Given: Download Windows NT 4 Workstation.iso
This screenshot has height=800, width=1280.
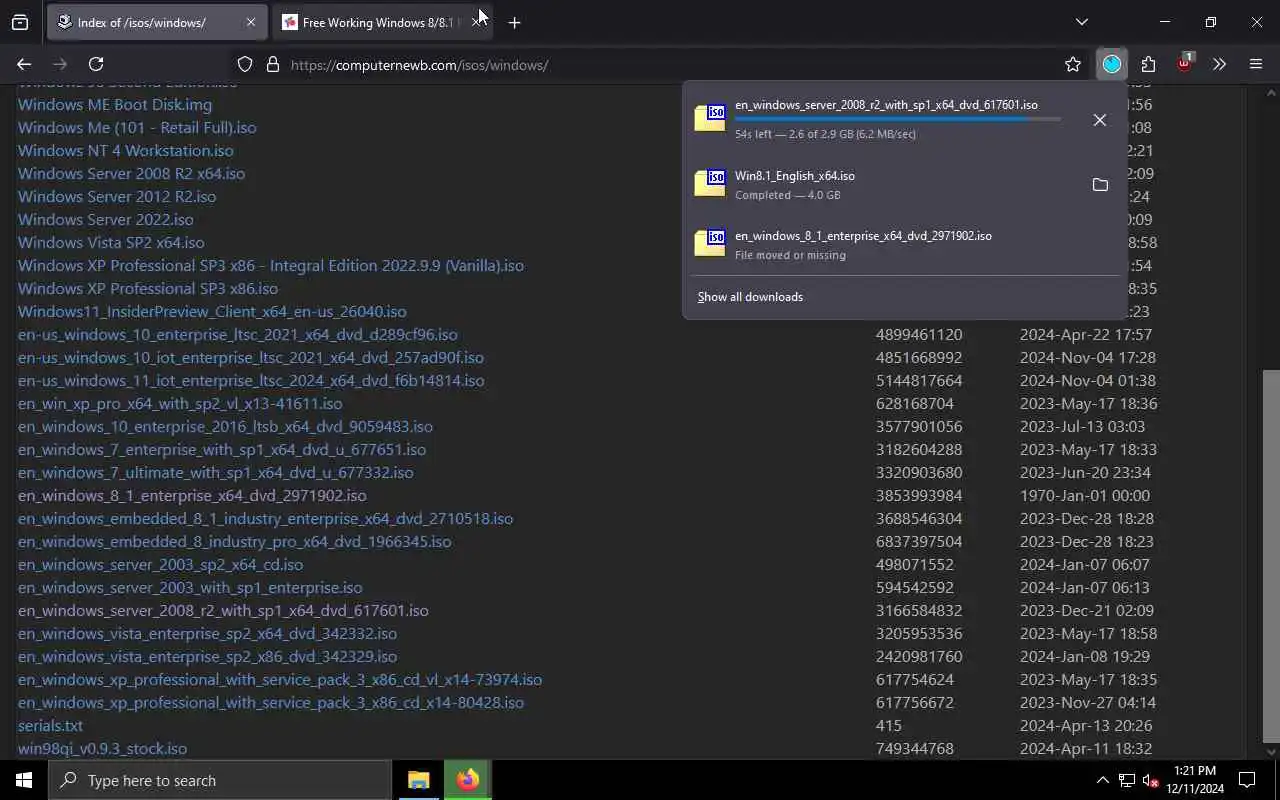Looking at the screenshot, I should (x=126, y=150).
